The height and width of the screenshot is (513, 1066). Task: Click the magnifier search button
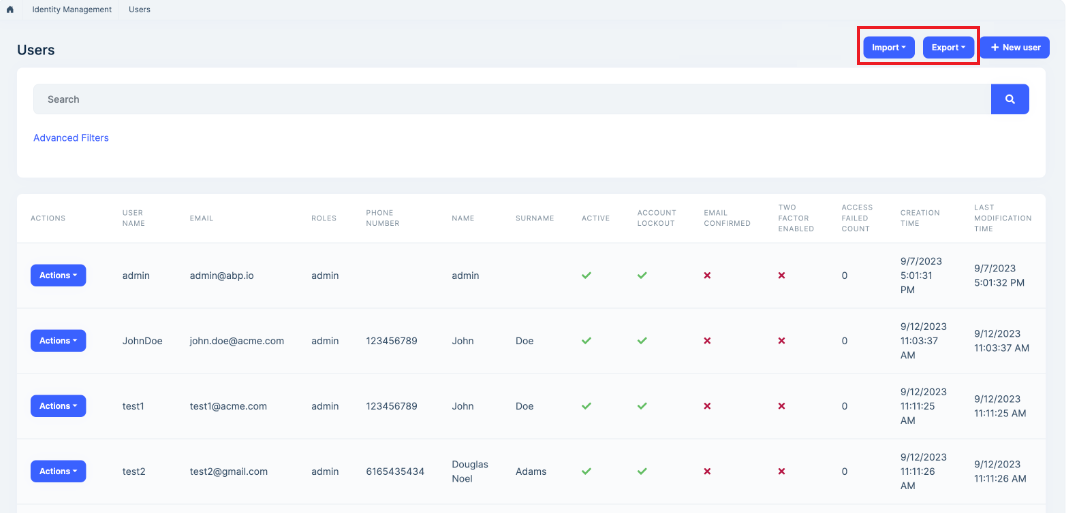[x=1009, y=99]
